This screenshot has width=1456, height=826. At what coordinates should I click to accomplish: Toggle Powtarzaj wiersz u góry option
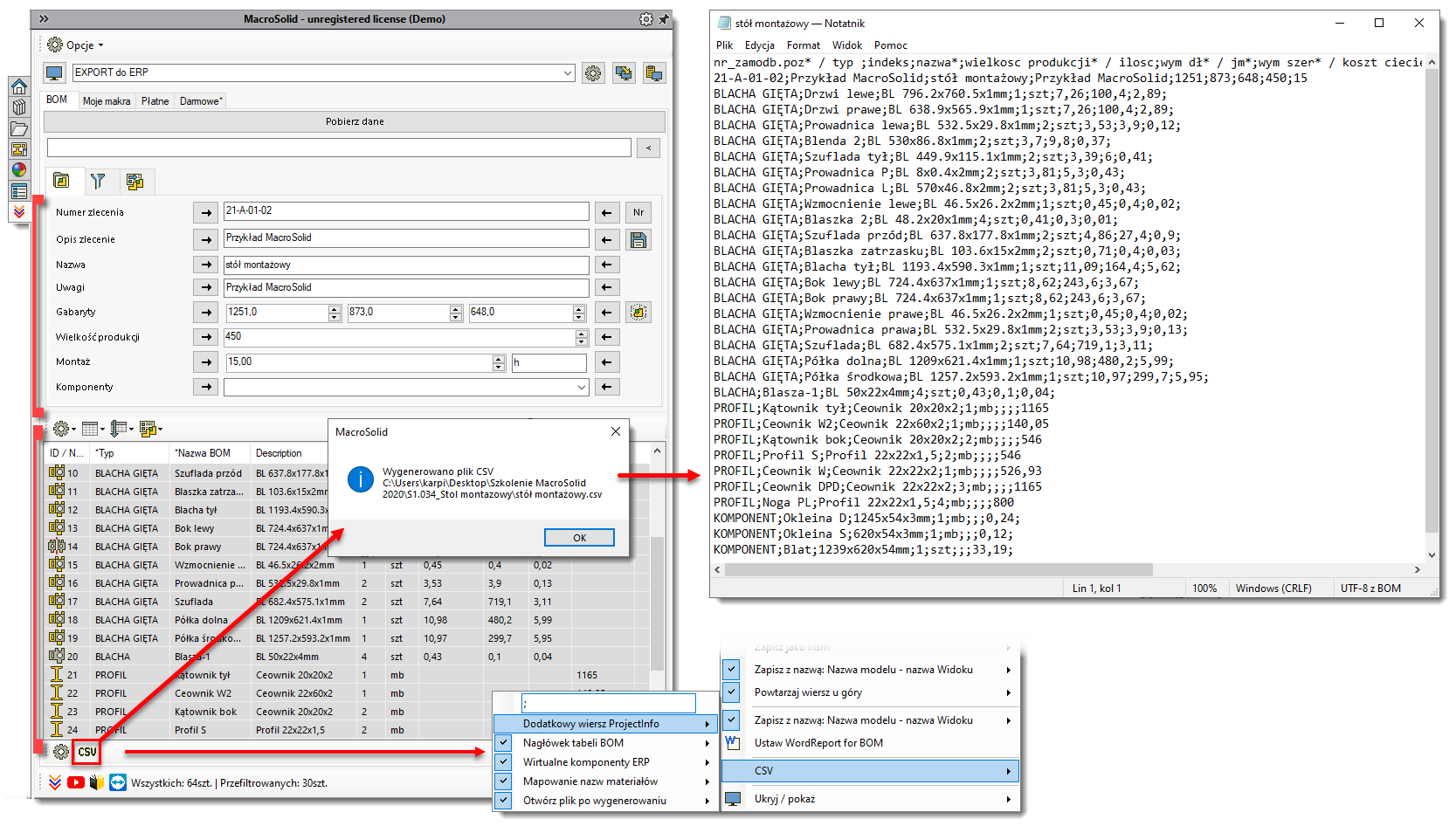point(732,692)
